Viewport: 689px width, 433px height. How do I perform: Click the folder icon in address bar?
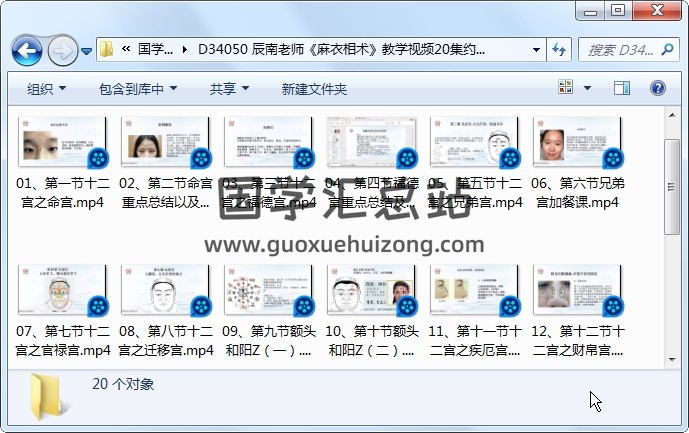click(107, 49)
